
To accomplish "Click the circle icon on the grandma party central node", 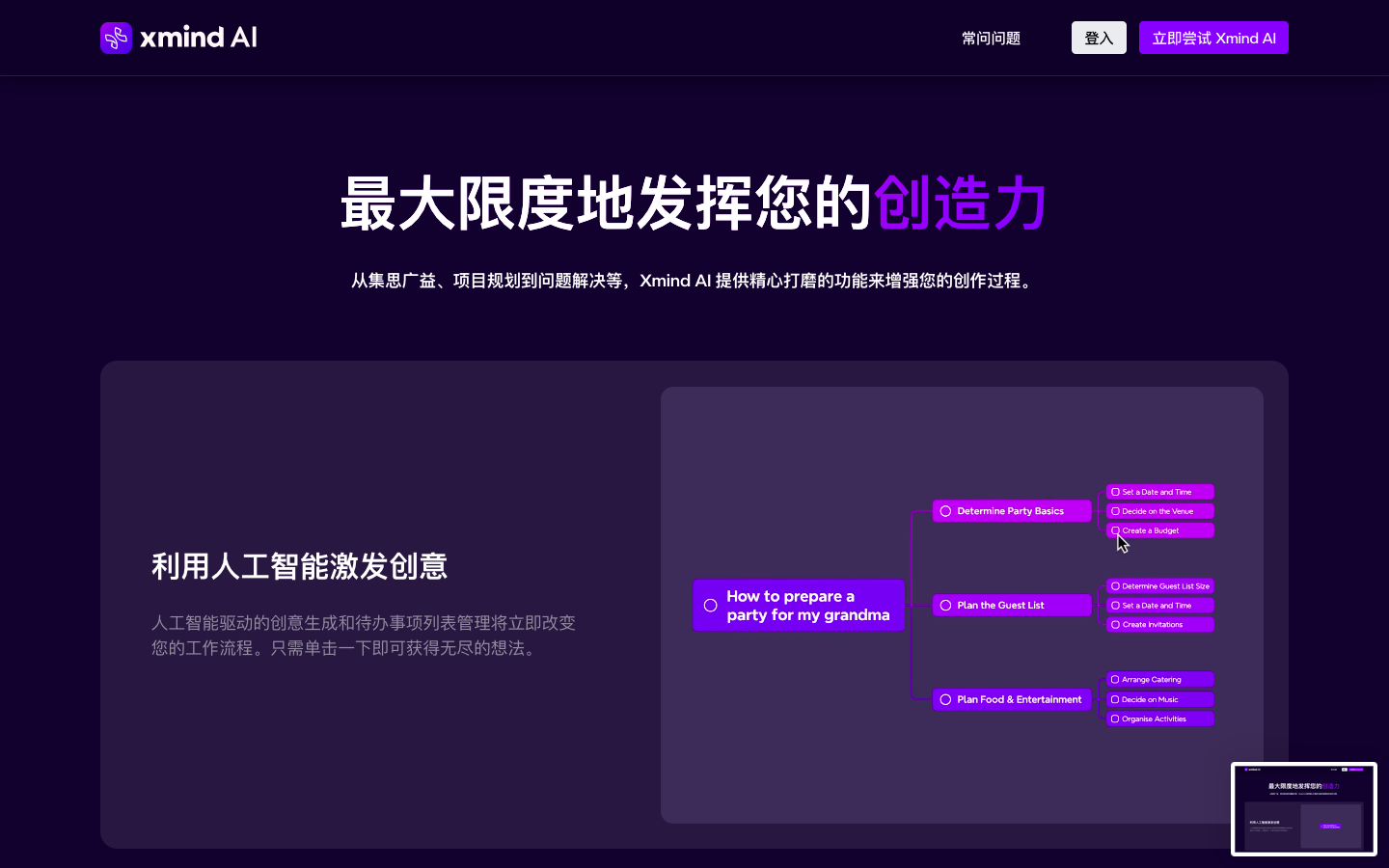I will (711, 605).
